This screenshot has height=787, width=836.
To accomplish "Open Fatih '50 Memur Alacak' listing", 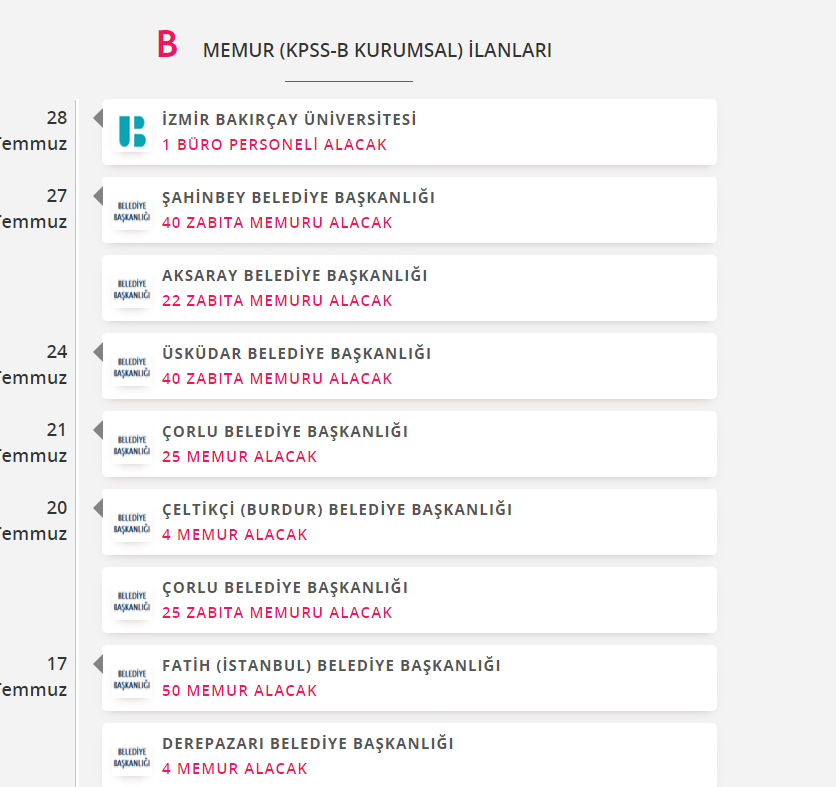I will tap(239, 690).
